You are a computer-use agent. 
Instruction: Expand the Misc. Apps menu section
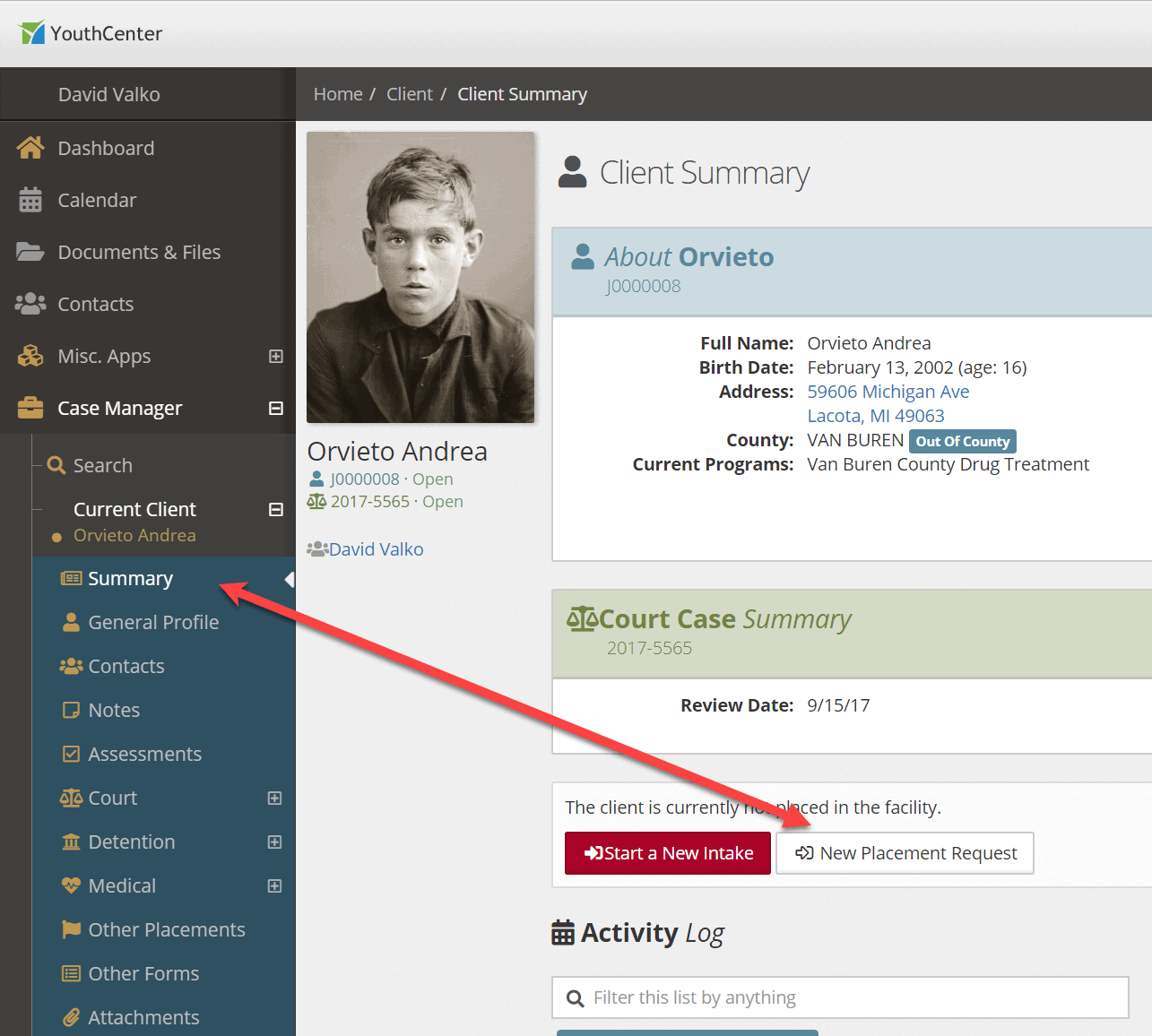click(x=276, y=356)
